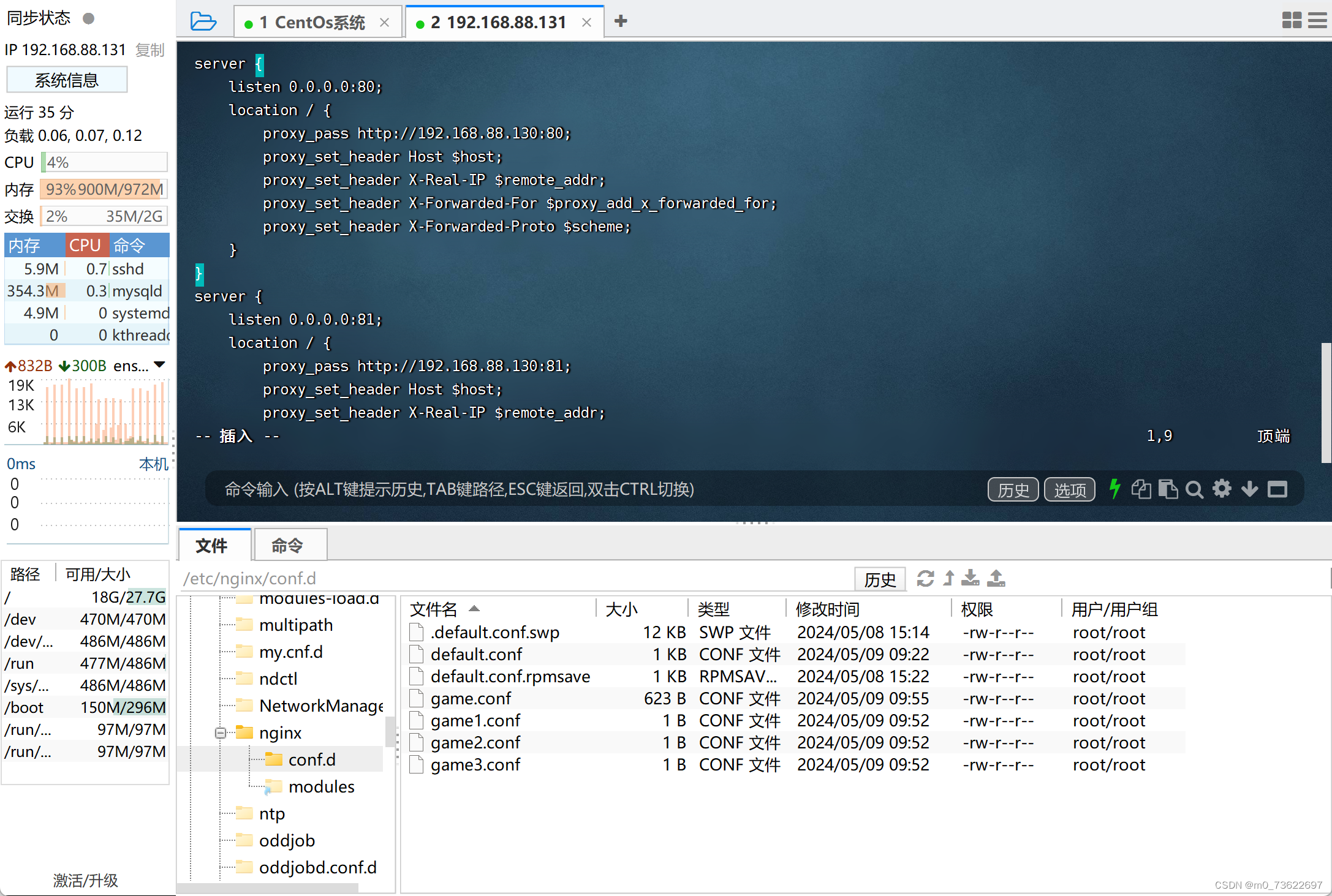Click the 激活/升级 link

pos(86,880)
